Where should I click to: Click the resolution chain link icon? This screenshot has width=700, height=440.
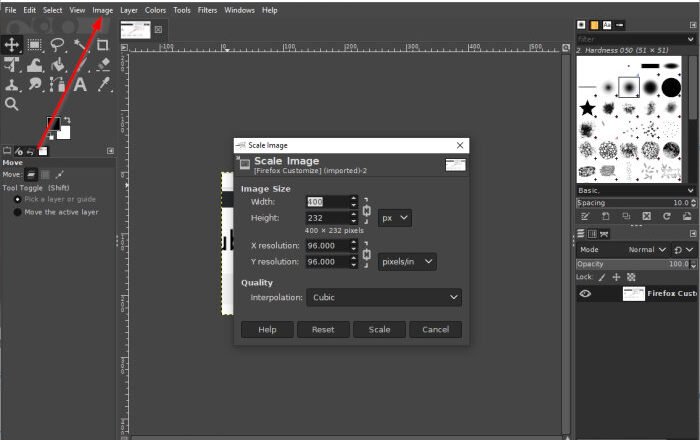pyautogui.click(x=367, y=254)
